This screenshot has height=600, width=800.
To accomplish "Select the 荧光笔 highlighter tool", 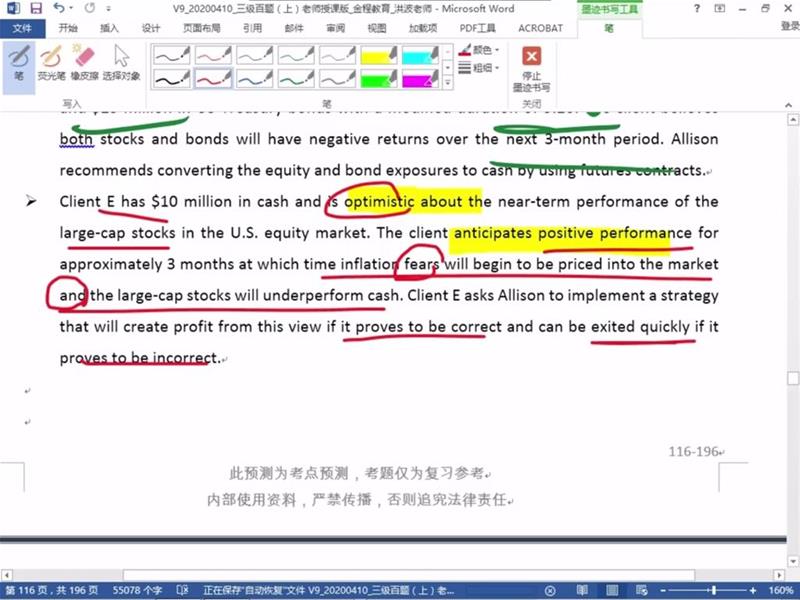I will (52, 63).
